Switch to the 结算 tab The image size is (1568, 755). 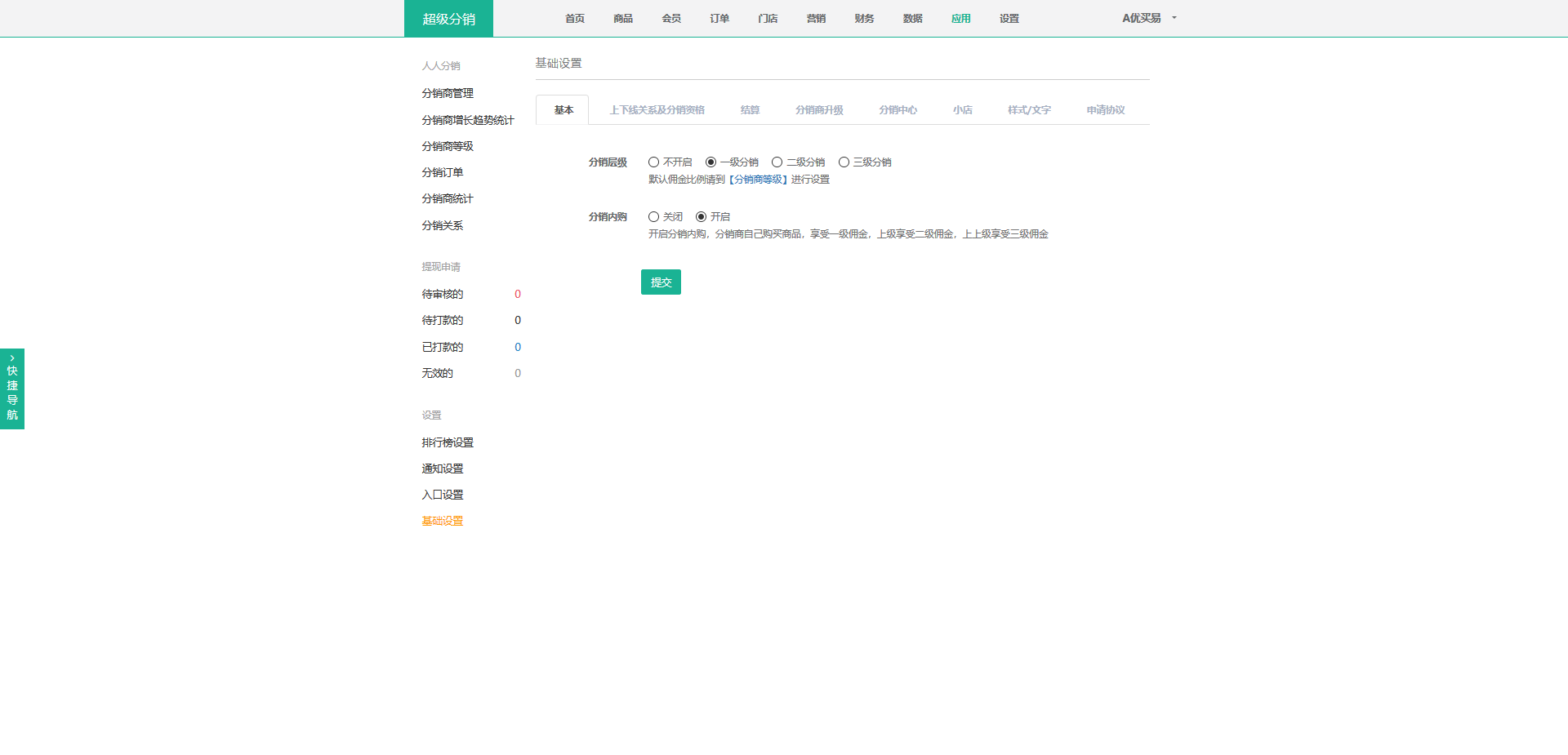pyautogui.click(x=750, y=110)
